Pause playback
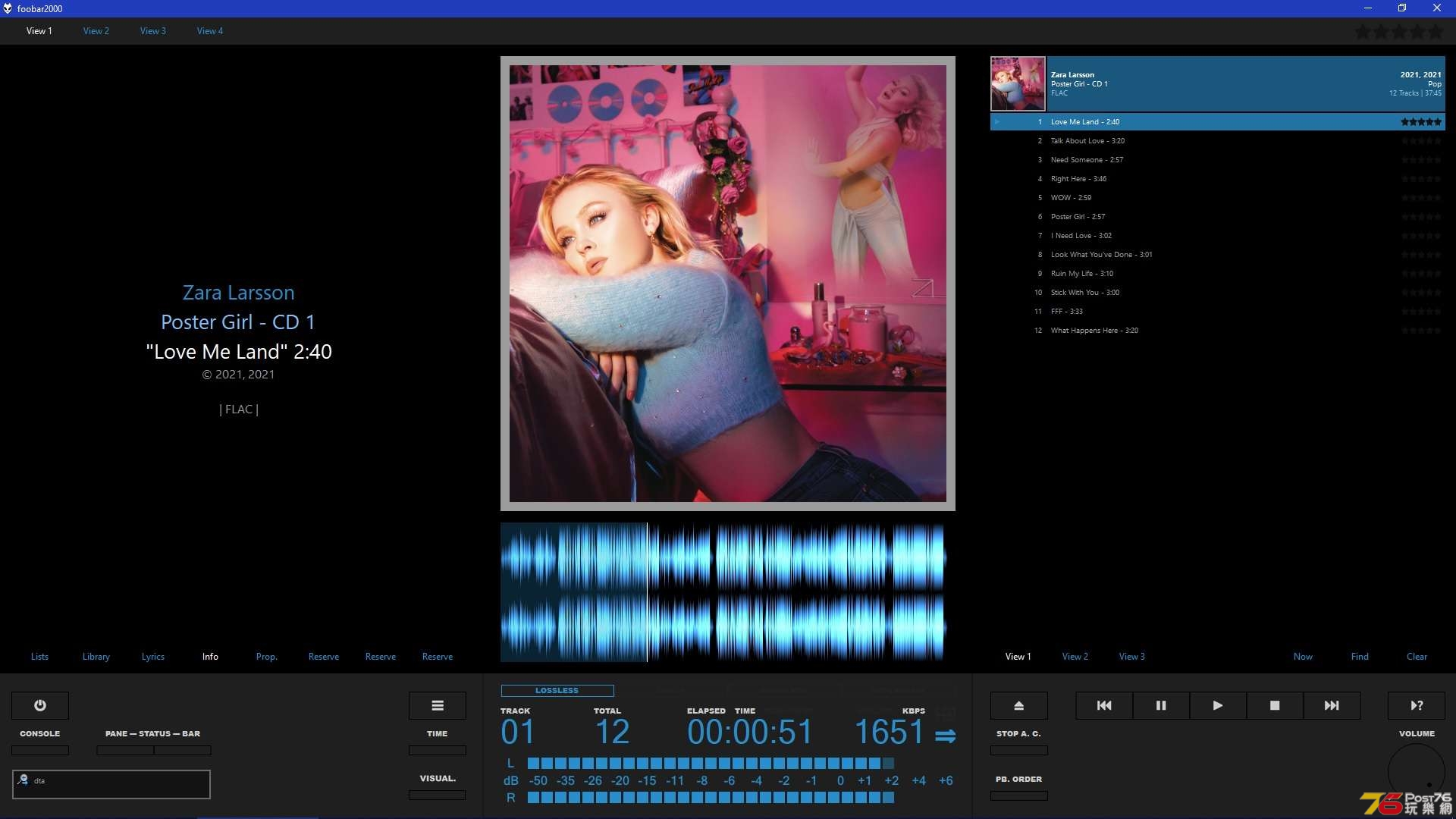1456x819 pixels. click(1161, 705)
